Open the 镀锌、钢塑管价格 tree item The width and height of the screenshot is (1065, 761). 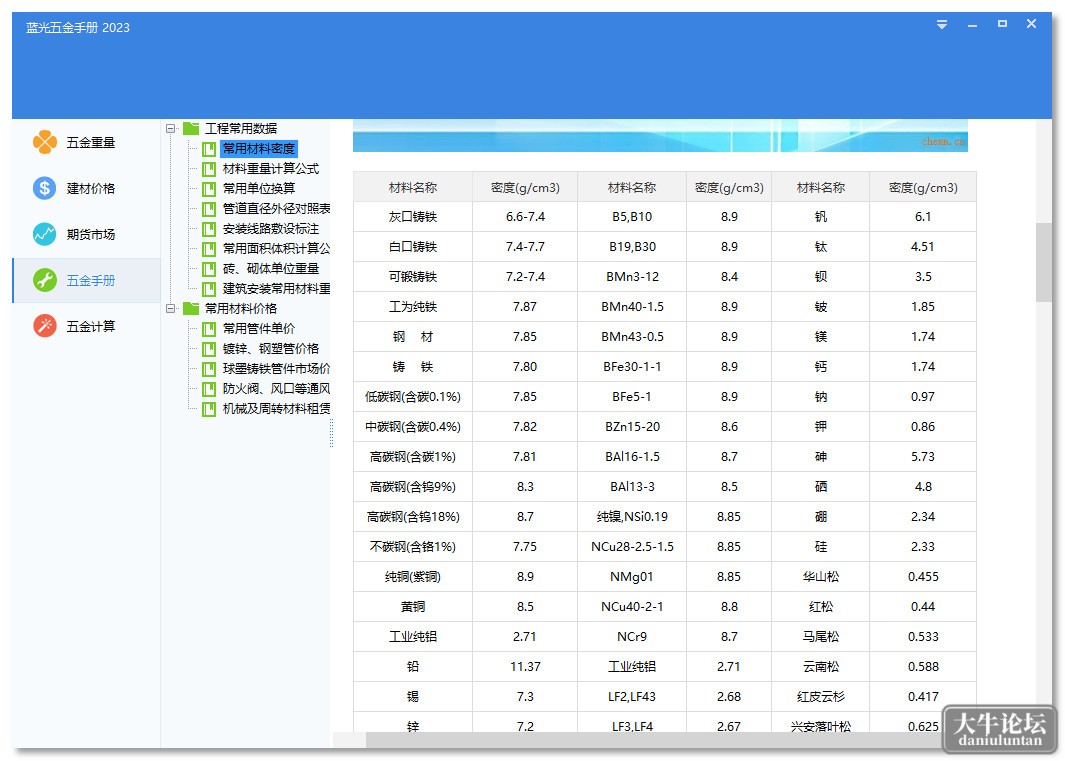pyautogui.click(x=270, y=349)
